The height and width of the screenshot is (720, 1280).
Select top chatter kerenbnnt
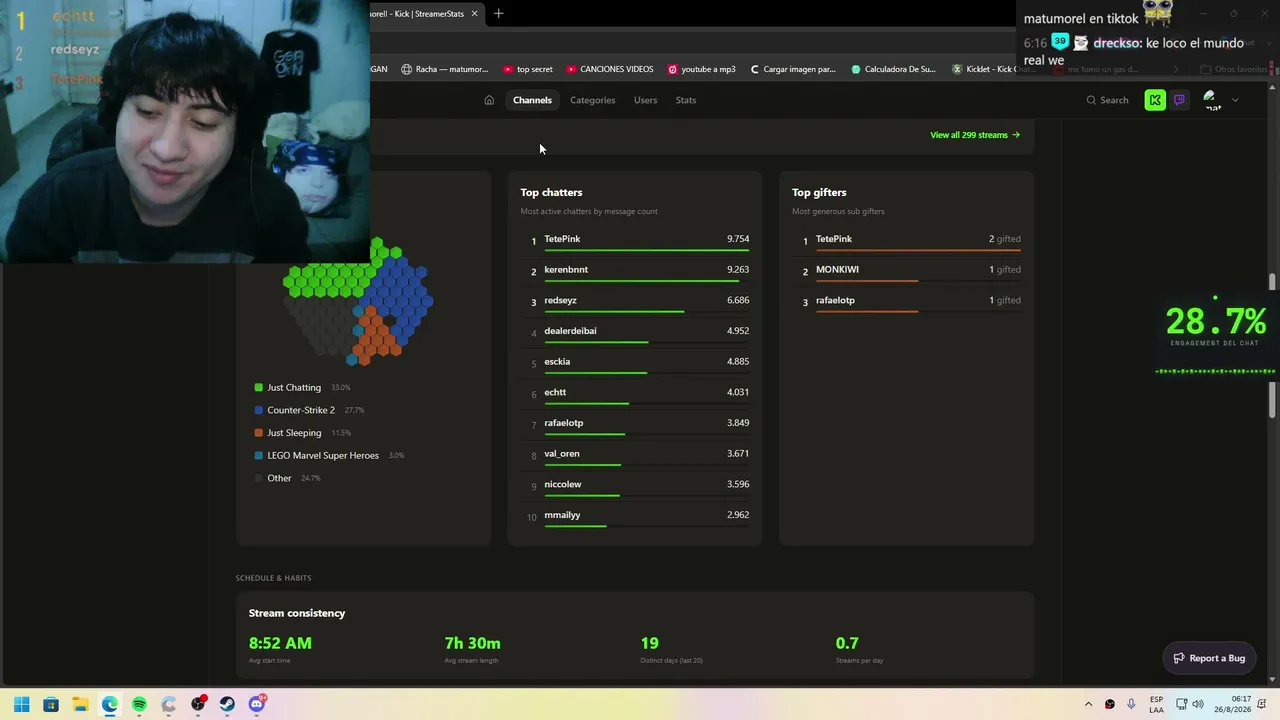[x=566, y=270]
